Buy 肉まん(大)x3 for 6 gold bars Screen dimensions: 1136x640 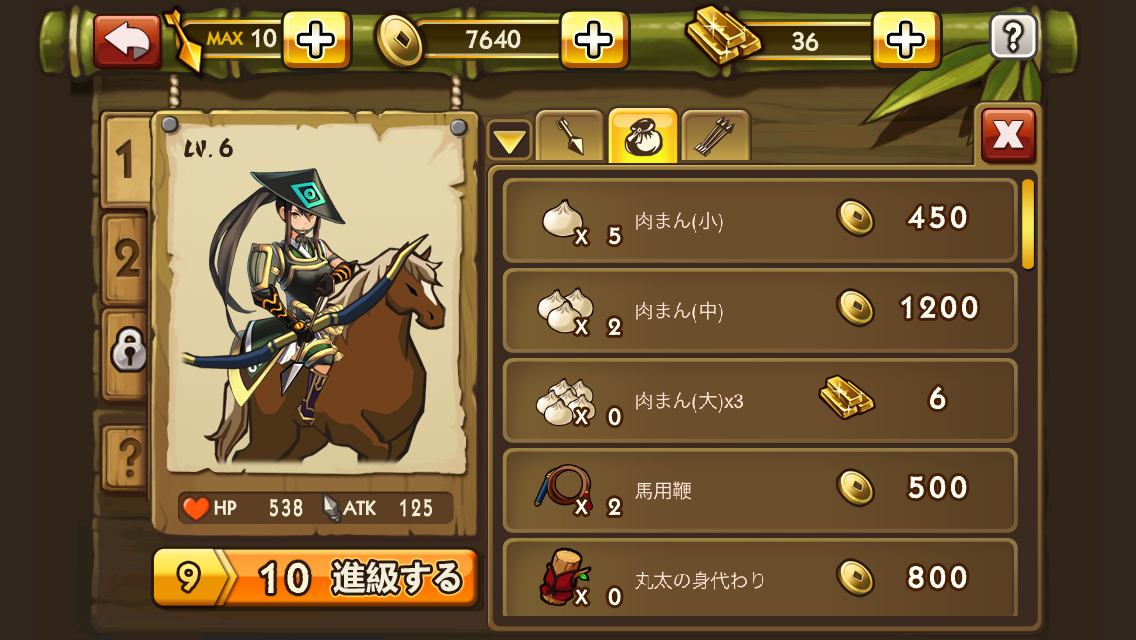pyautogui.click(x=759, y=400)
